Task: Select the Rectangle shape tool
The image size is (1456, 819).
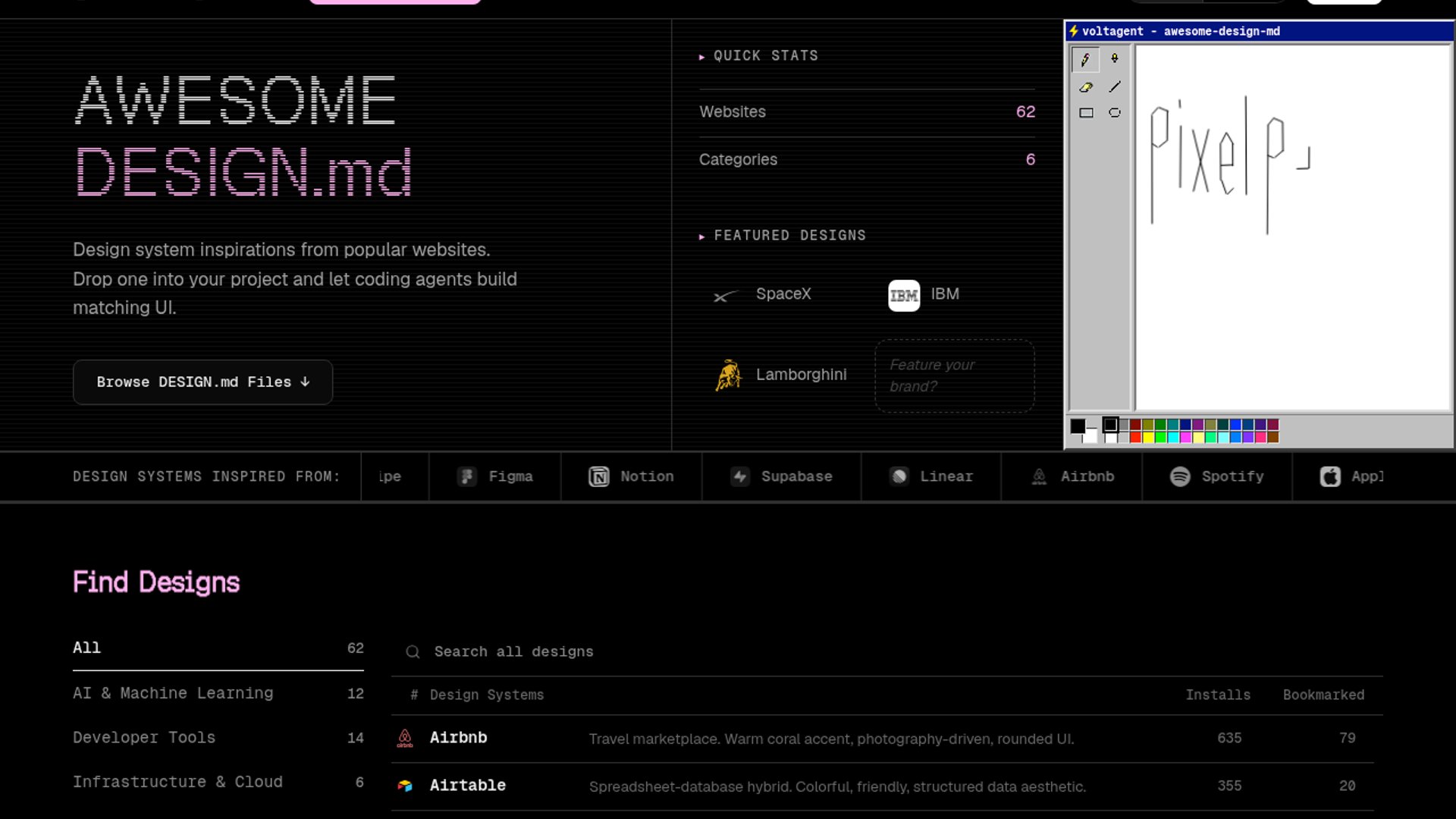Action: point(1086,113)
